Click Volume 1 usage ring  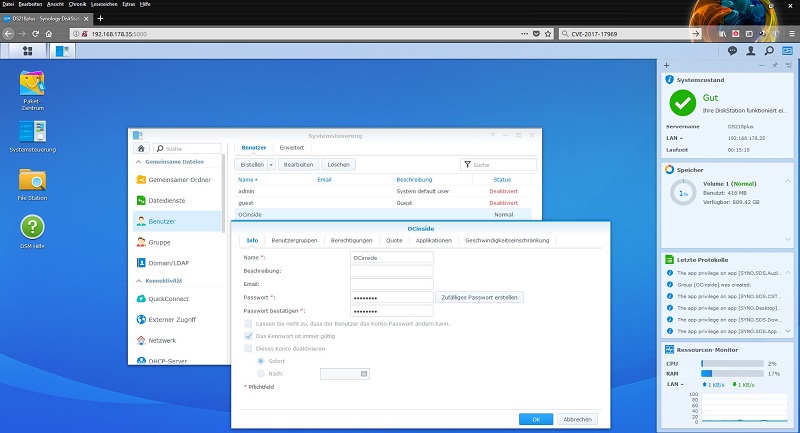[x=683, y=193]
